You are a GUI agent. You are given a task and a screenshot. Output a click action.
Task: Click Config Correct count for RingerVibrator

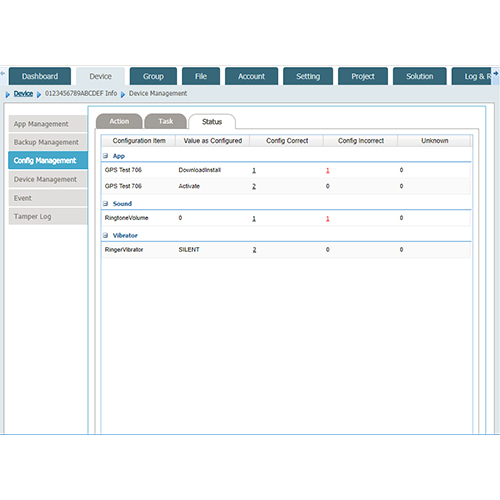tap(254, 250)
